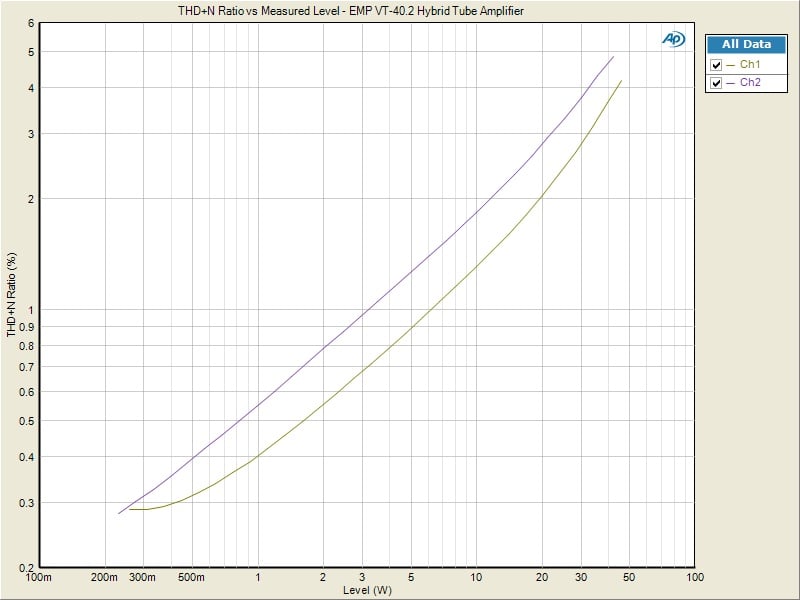Click the 0.5 tick label on y-axis
The image size is (800, 600).
click(x=26, y=421)
